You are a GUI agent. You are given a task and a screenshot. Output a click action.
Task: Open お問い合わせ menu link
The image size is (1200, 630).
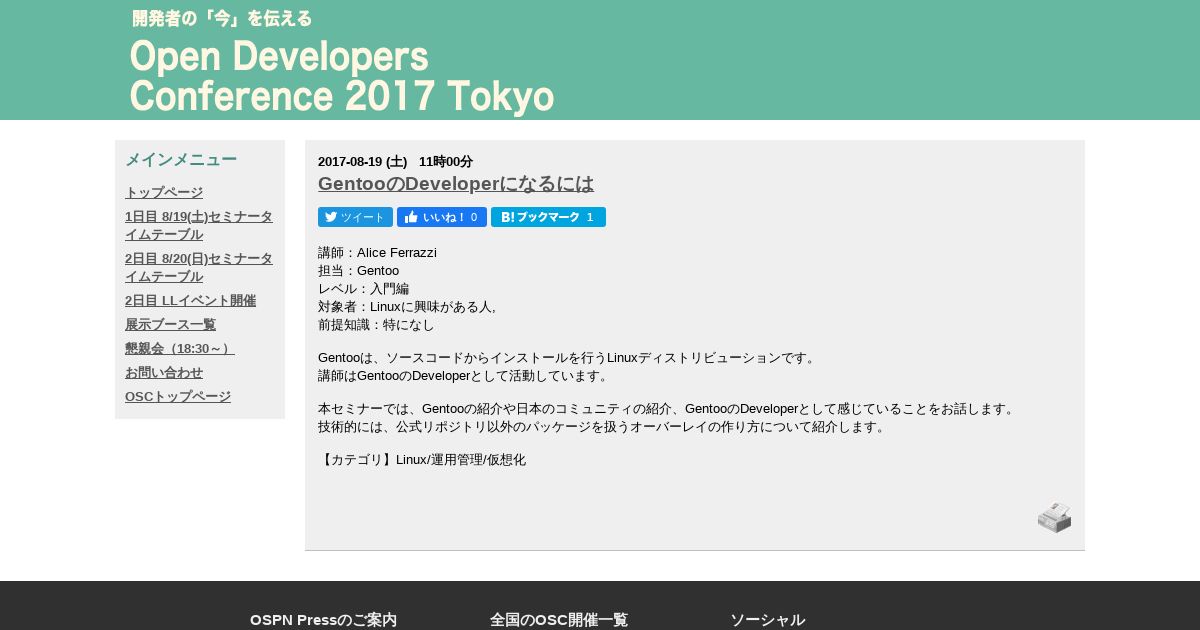pos(164,372)
